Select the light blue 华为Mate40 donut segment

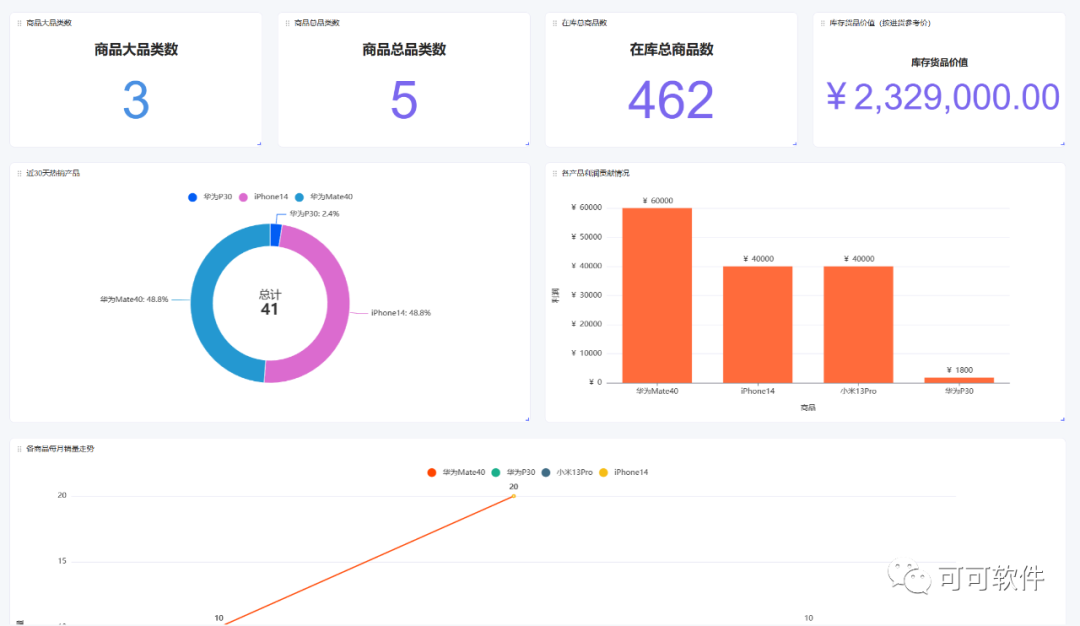coord(203,303)
